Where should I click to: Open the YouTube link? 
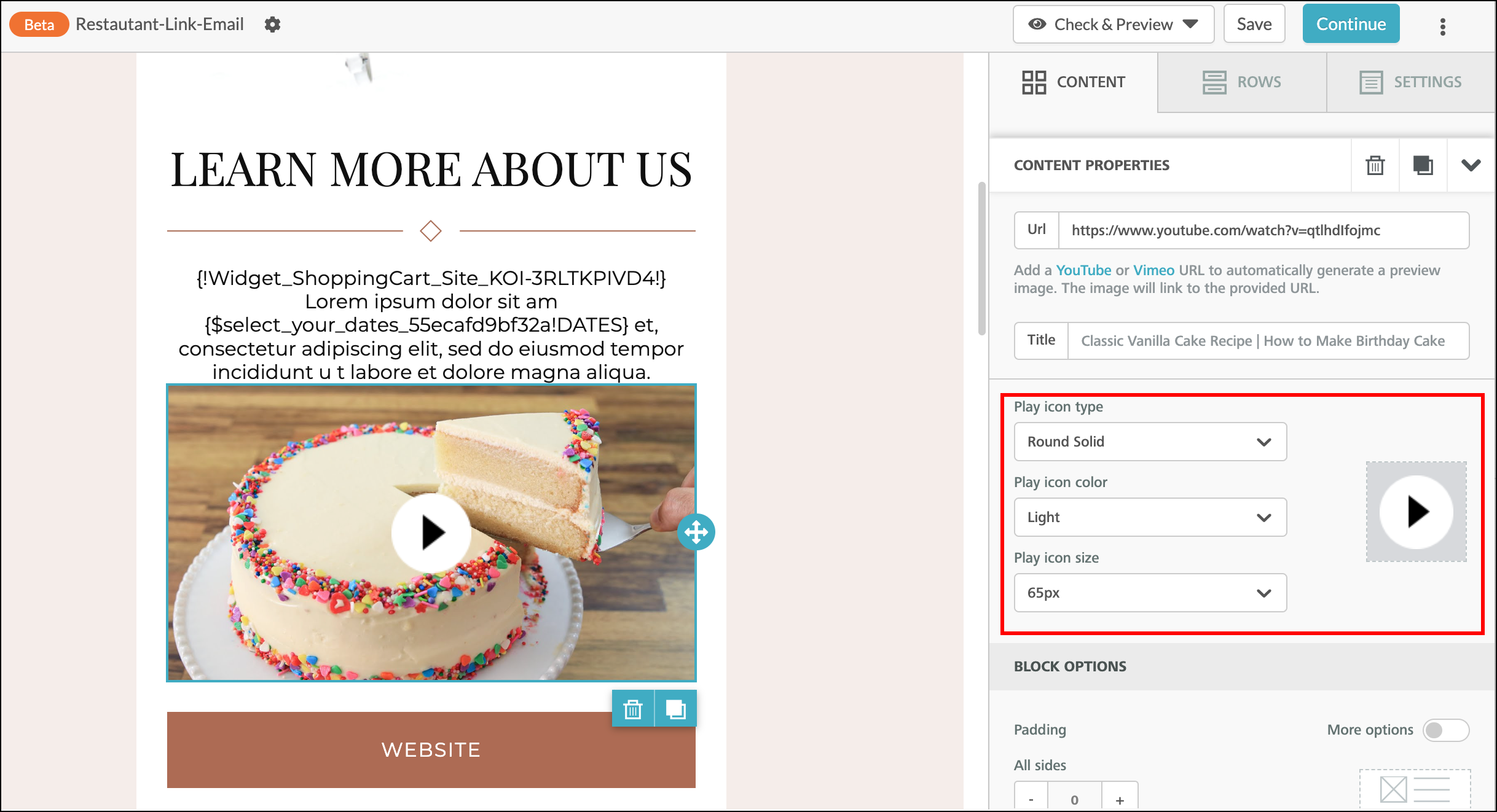click(x=1083, y=270)
